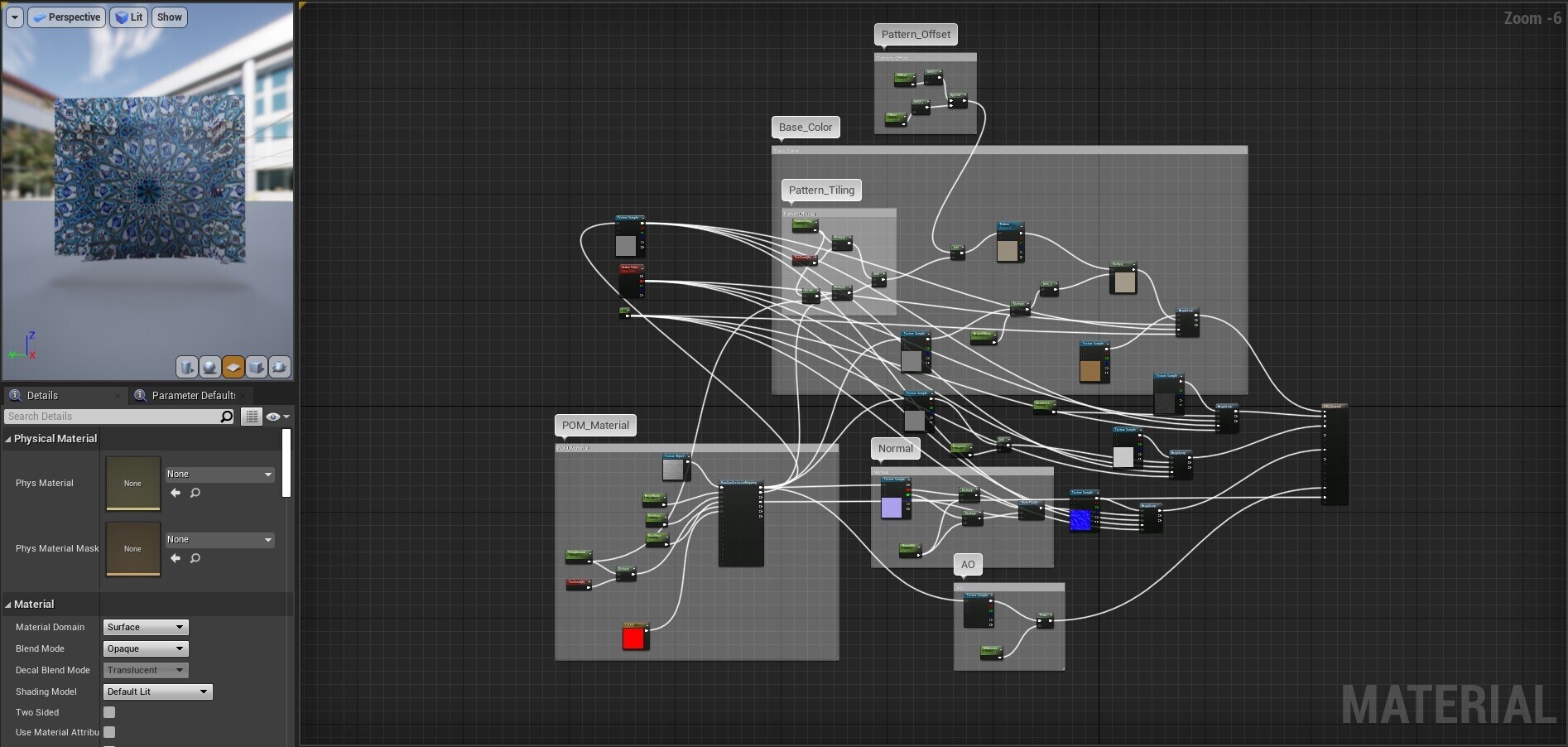Open the property matrix grid view button
Screen dimensions: 1568x747
(252, 417)
